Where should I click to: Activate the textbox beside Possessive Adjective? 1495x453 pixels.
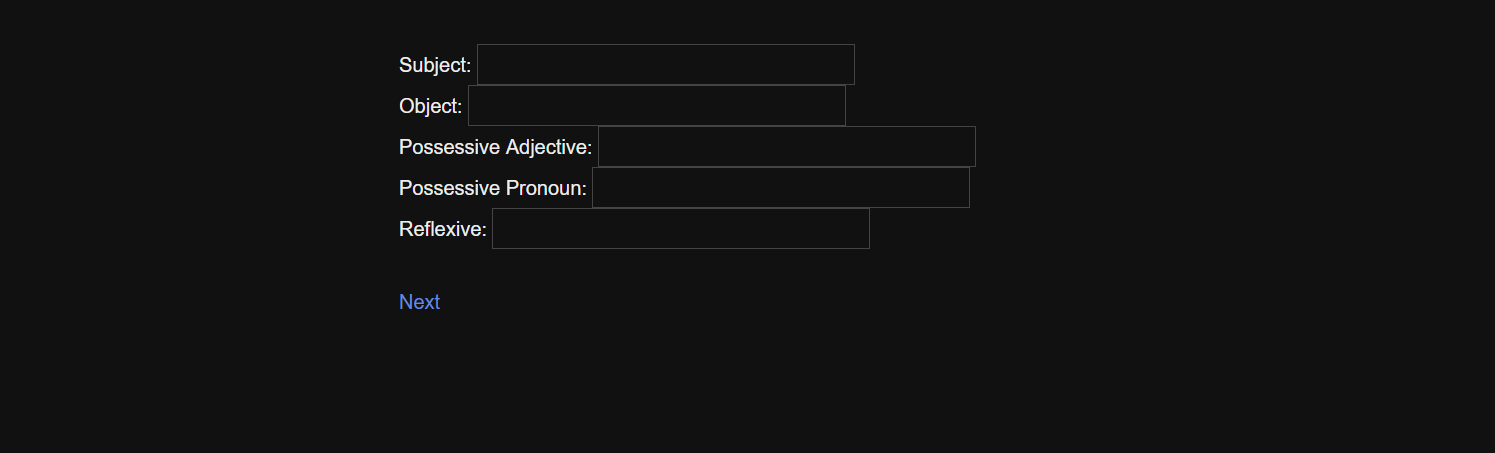[786, 147]
